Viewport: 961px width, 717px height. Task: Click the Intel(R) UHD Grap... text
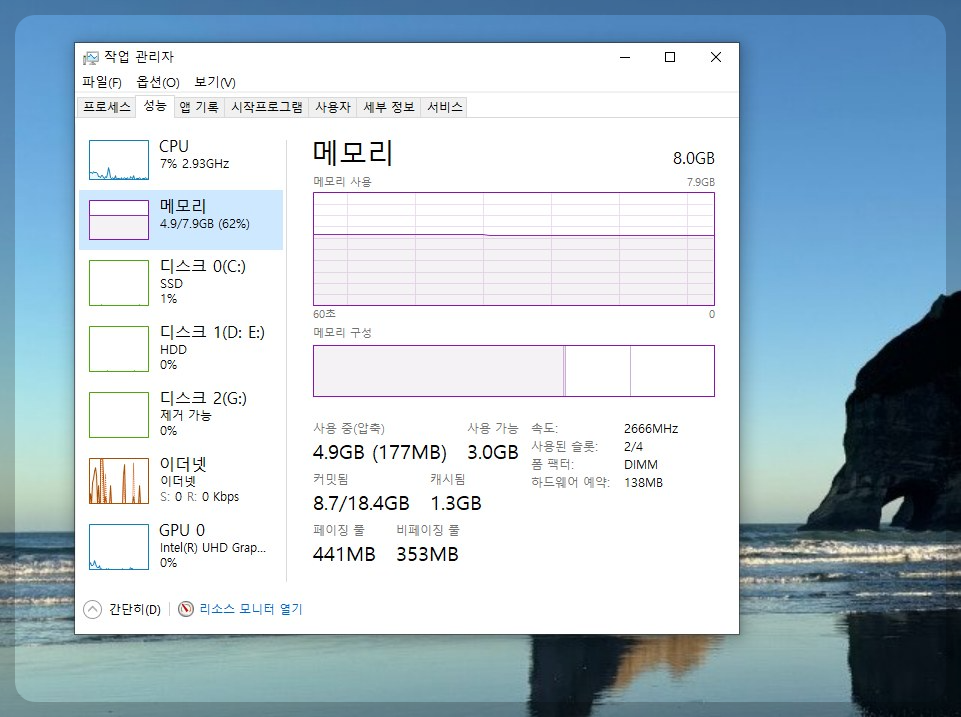point(213,547)
